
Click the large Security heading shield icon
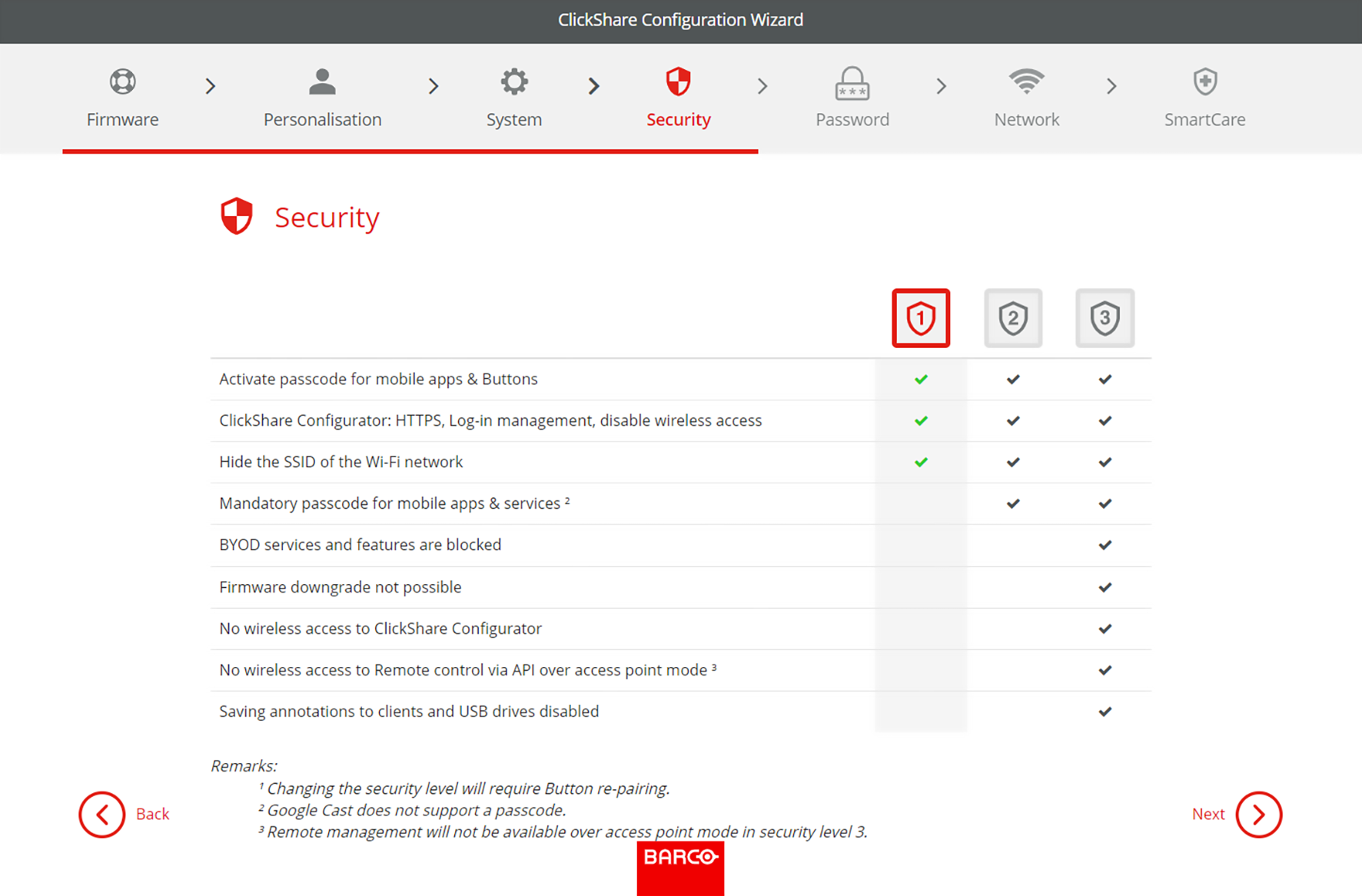237,216
